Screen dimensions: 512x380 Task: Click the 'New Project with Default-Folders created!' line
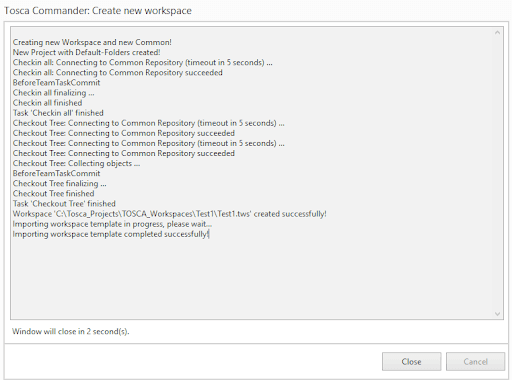(x=86, y=52)
